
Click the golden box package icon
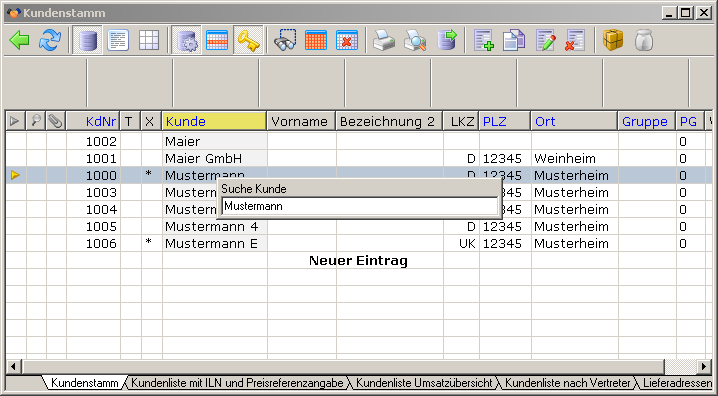pos(613,40)
